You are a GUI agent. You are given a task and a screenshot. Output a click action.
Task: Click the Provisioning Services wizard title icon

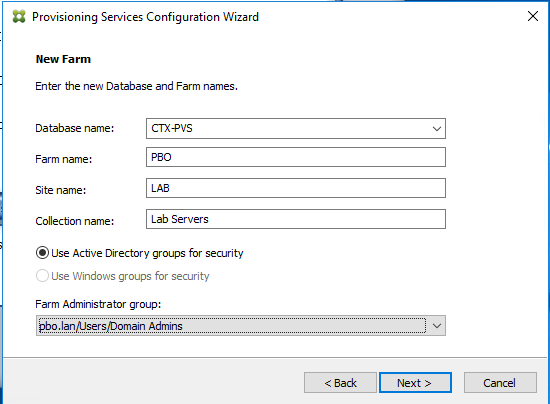[19, 16]
